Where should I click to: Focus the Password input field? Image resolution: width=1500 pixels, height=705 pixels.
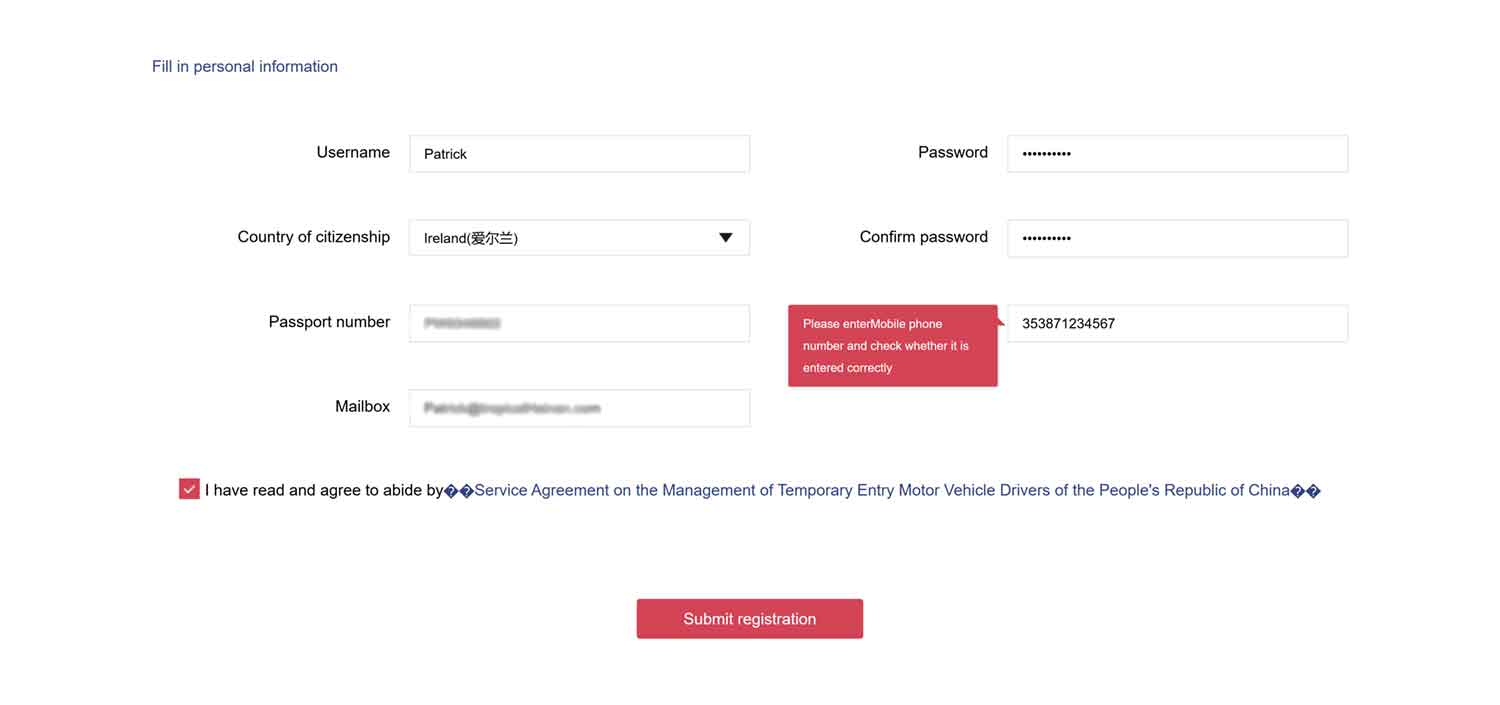click(x=1177, y=154)
